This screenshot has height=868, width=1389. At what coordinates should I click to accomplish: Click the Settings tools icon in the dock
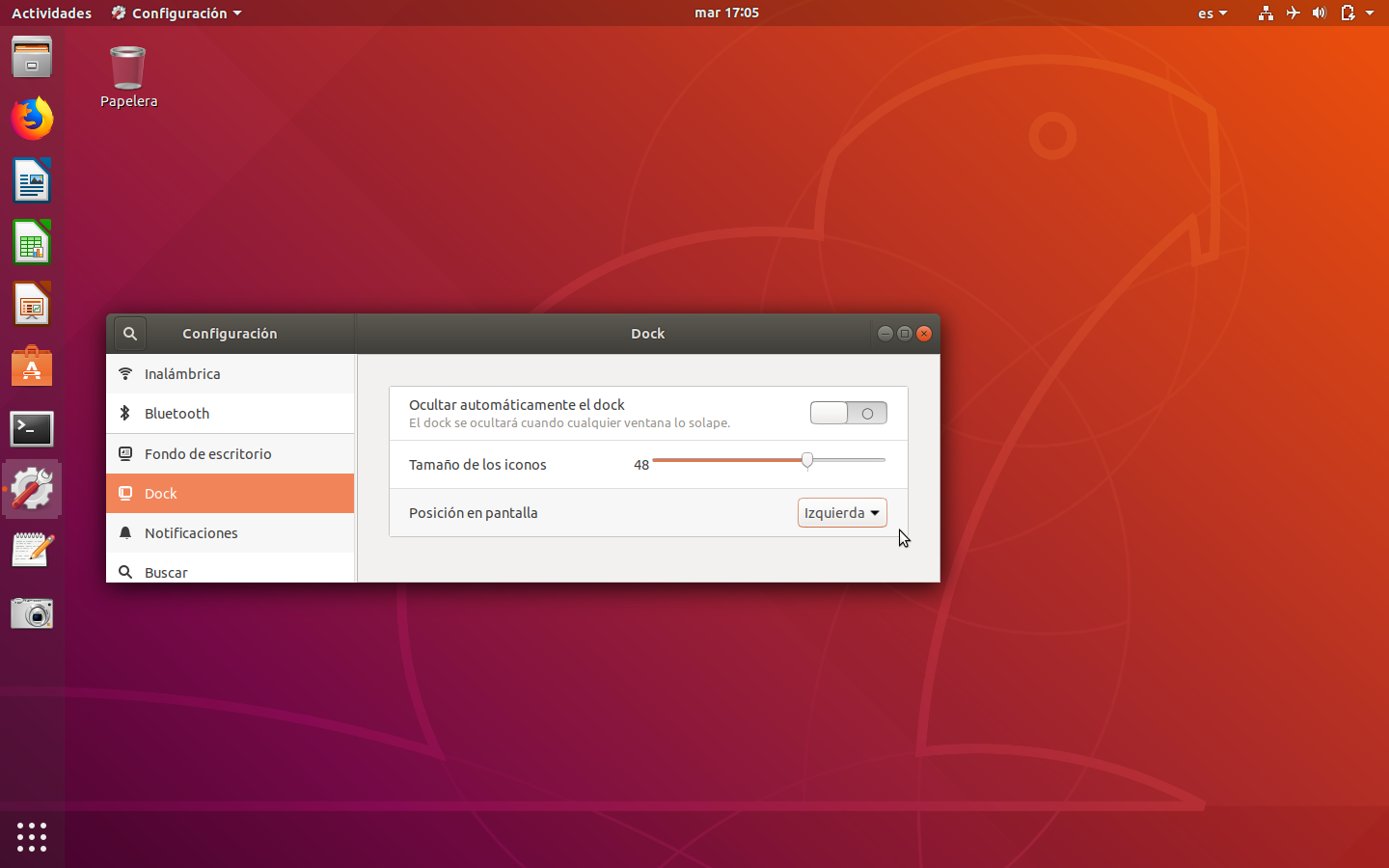tap(32, 490)
